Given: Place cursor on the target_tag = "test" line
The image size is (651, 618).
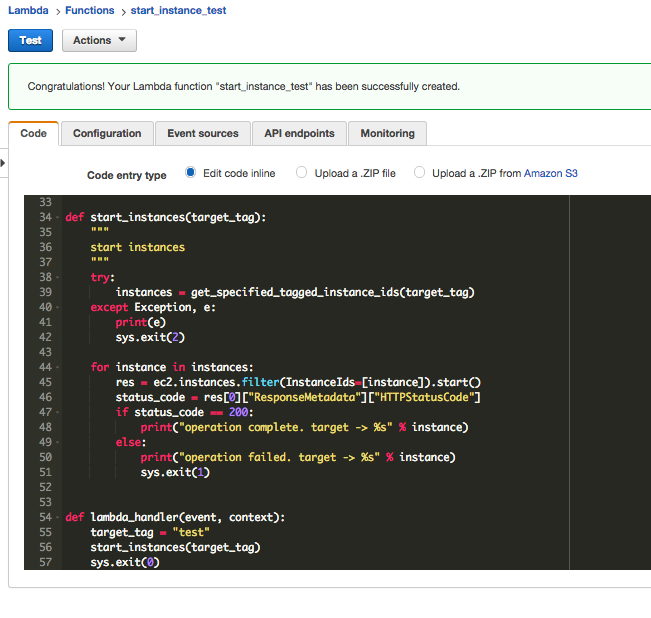Looking at the screenshot, I should pyautogui.click(x=150, y=532).
